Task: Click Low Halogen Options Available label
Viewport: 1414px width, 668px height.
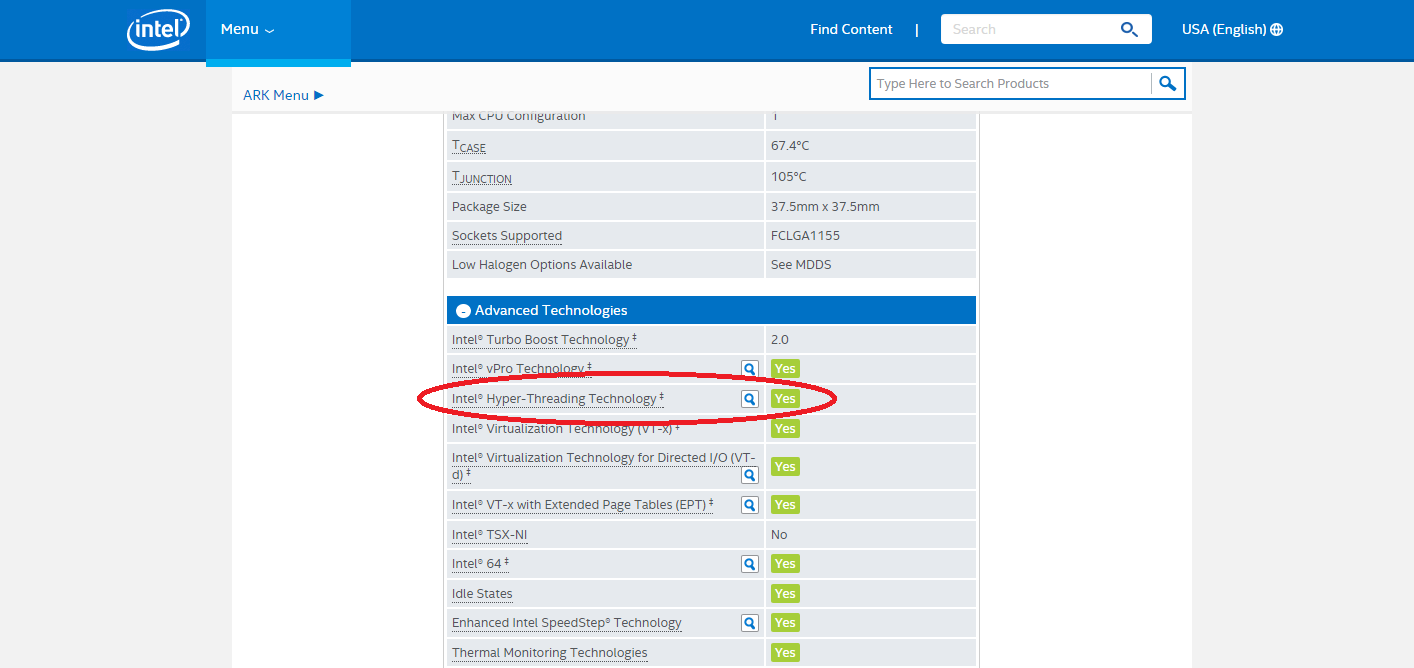Action: (542, 265)
